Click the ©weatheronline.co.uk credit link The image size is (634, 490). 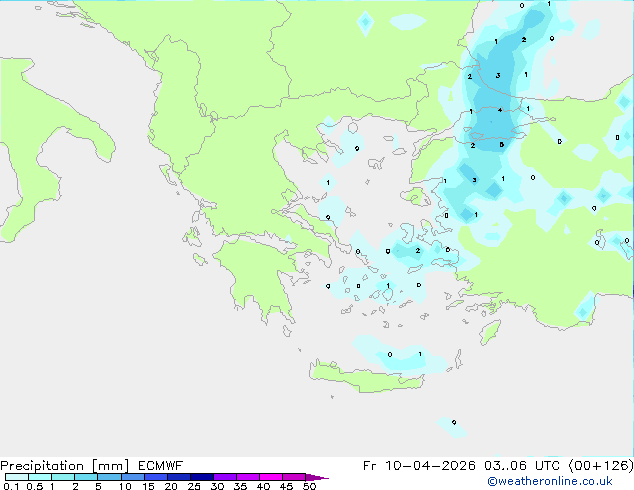(549, 481)
